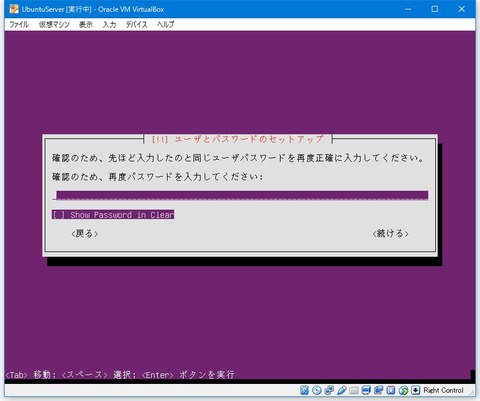Open the 表示 menu

[86, 24]
